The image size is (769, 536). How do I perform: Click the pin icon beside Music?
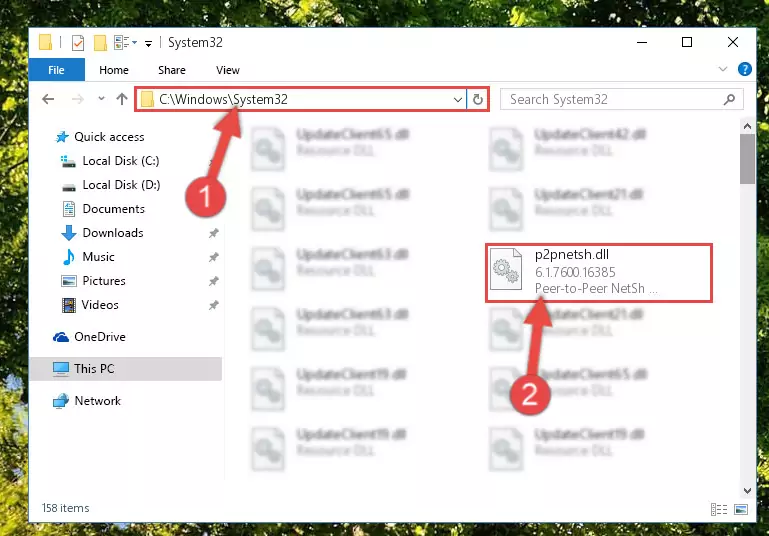213,257
